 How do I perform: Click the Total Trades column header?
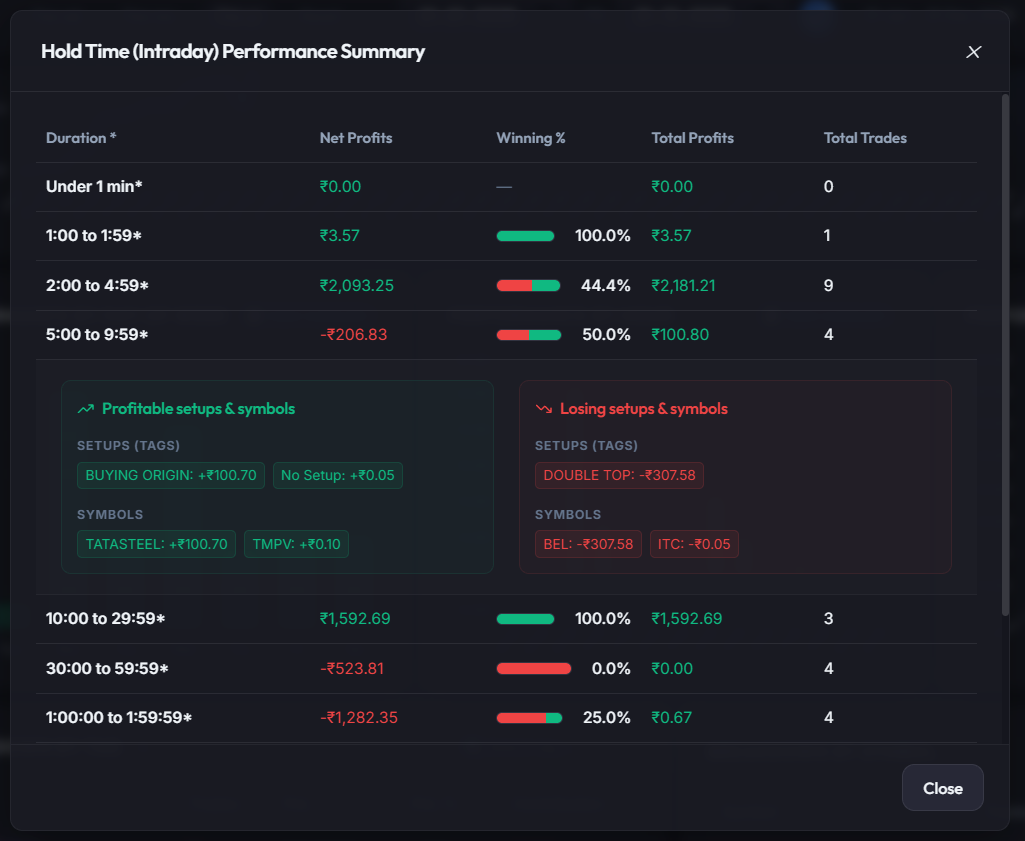pos(865,138)
